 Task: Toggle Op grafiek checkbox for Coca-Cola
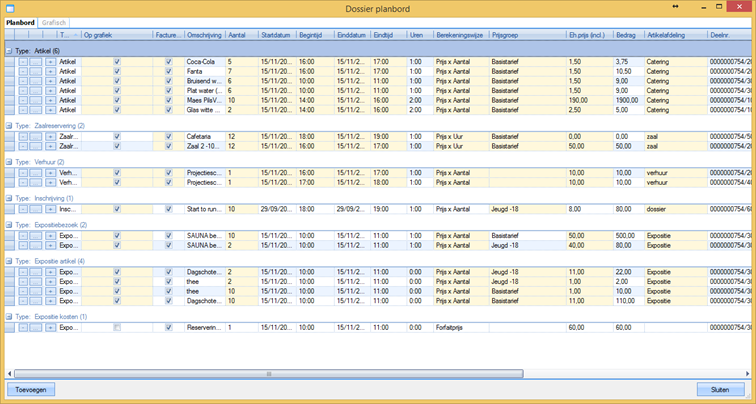117,62
